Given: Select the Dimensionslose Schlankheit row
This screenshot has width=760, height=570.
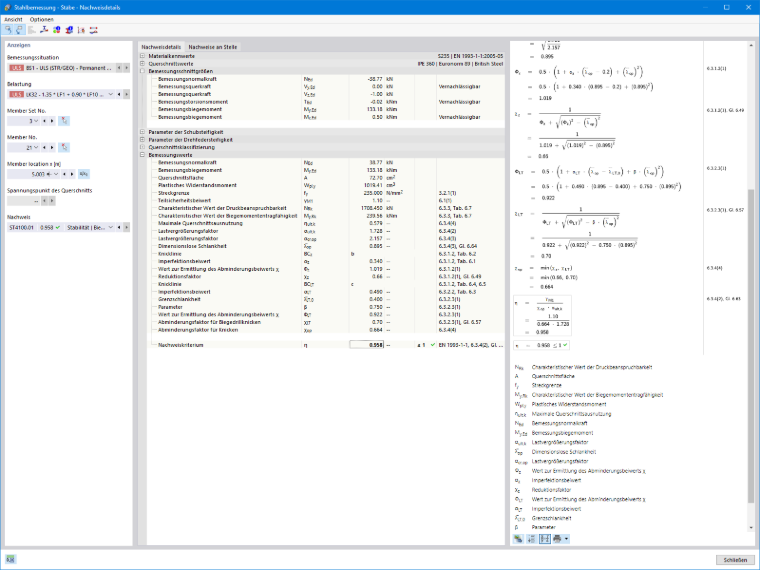Looking at the screenshot, I should click(326, 246).
